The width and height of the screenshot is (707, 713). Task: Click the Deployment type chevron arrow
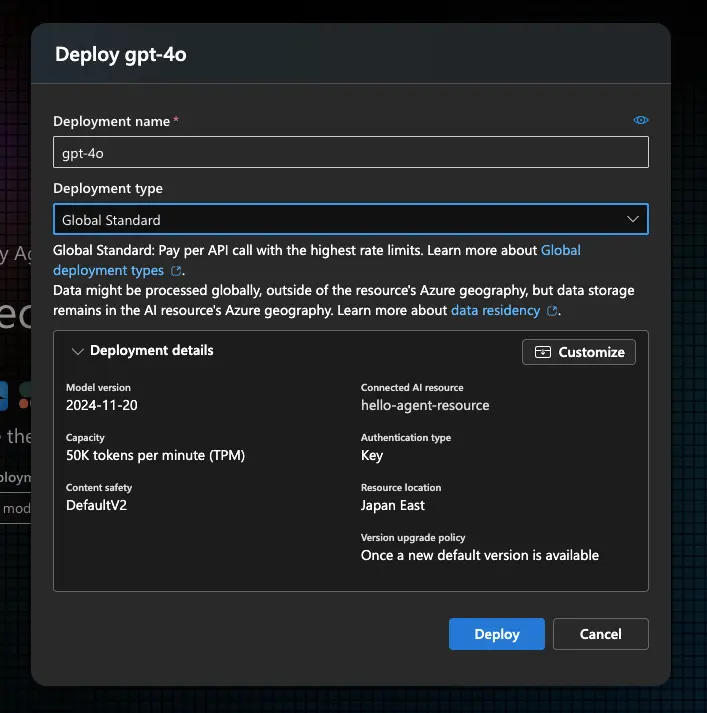pyautogui.click(x=632, y=219)
